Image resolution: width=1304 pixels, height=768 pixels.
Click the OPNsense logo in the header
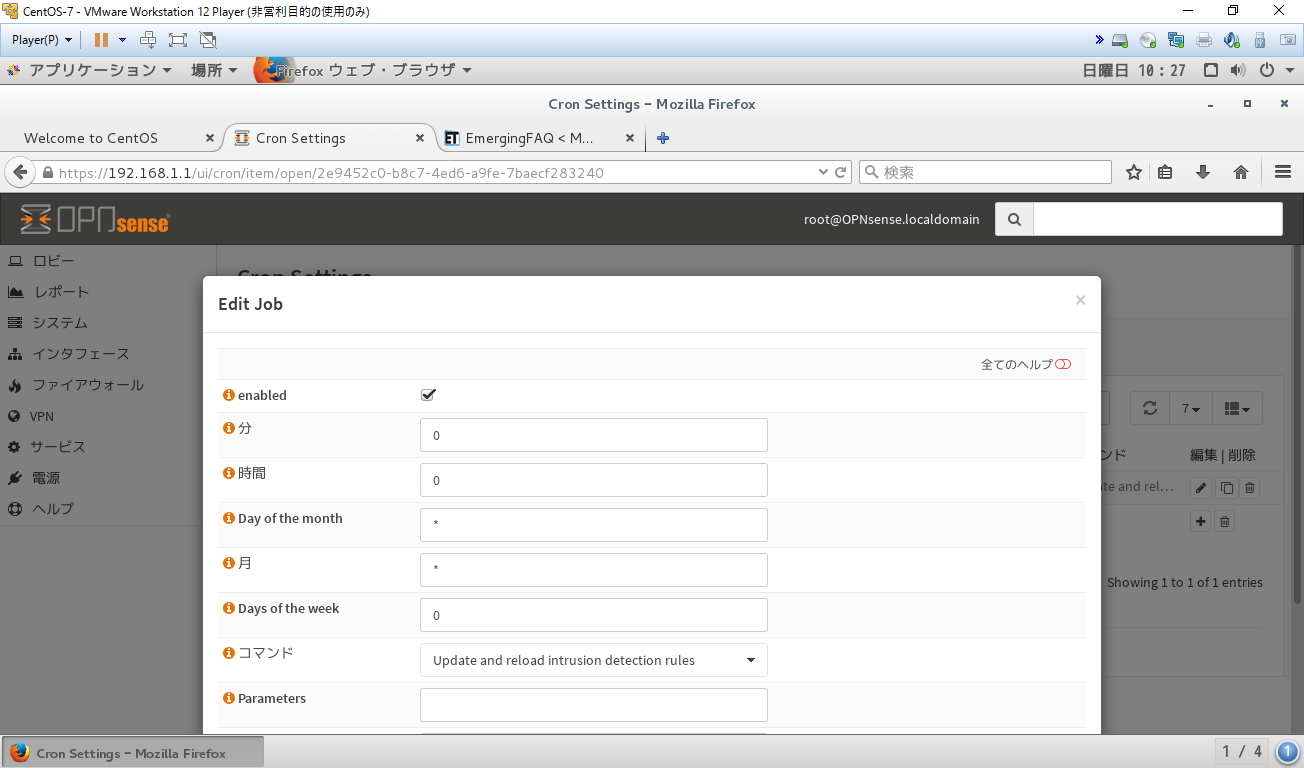(95, 218)
